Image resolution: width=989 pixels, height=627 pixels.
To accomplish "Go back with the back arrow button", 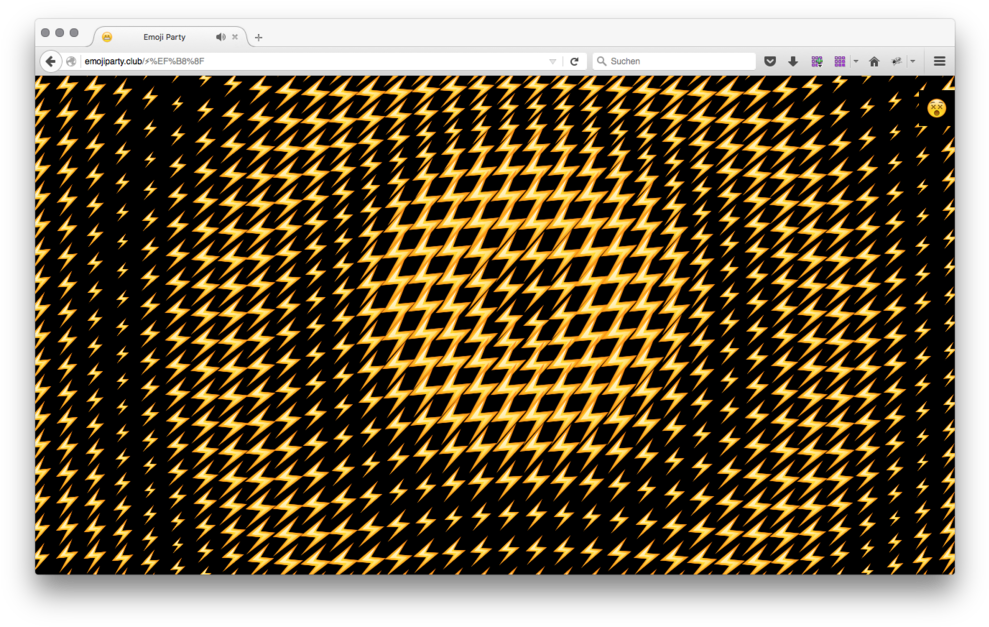I will point(50,61).
